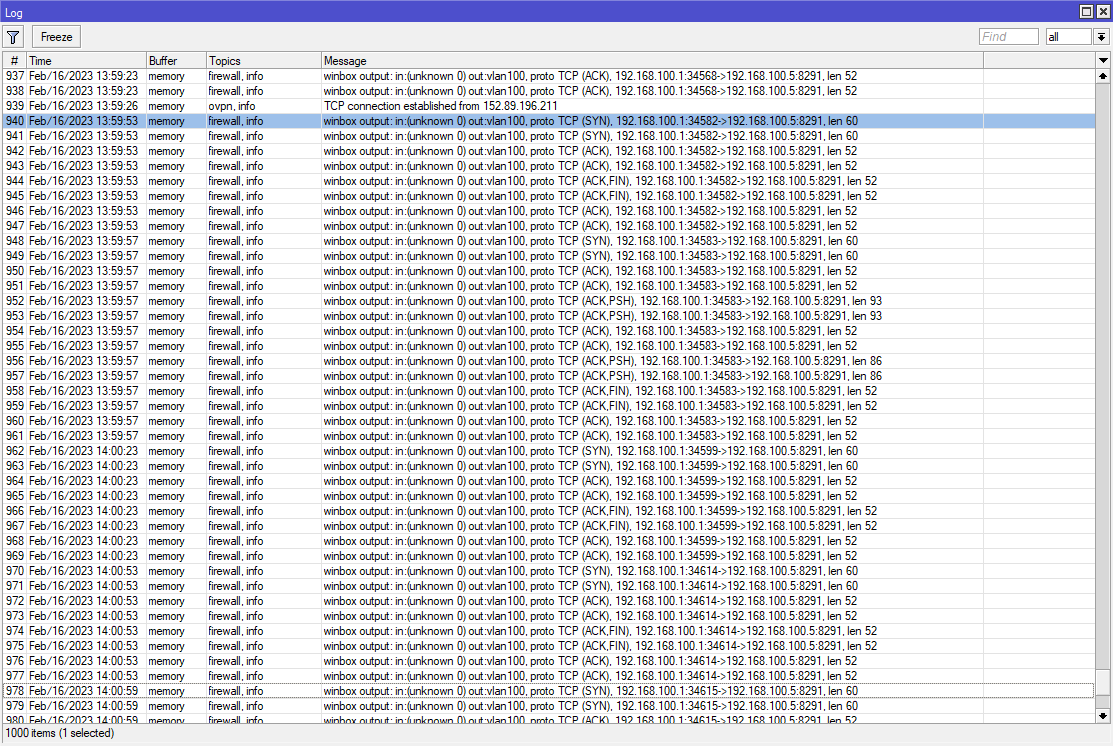Select log row 945
Viewport: 1113px width, 746px height.
549,196
